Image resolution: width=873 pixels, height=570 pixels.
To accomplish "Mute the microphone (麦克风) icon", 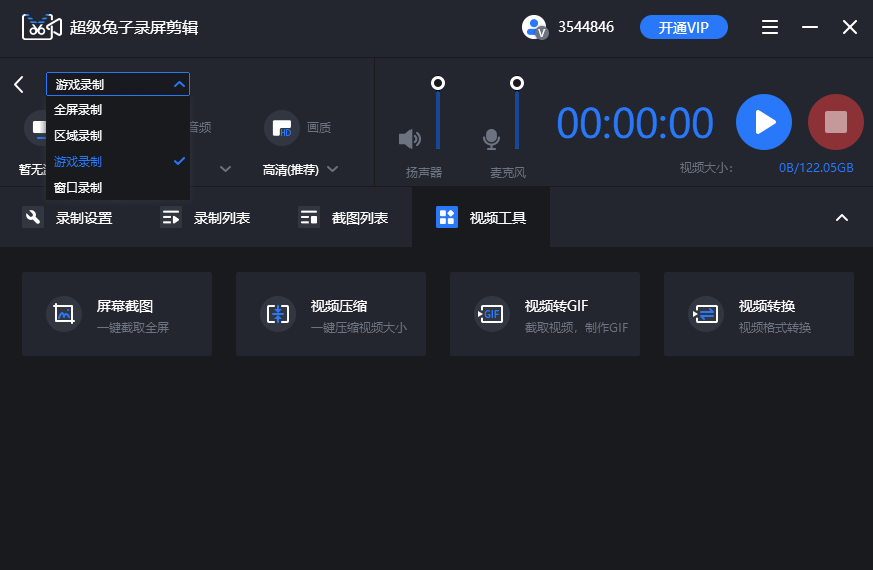I will click(x=491, y=138).
